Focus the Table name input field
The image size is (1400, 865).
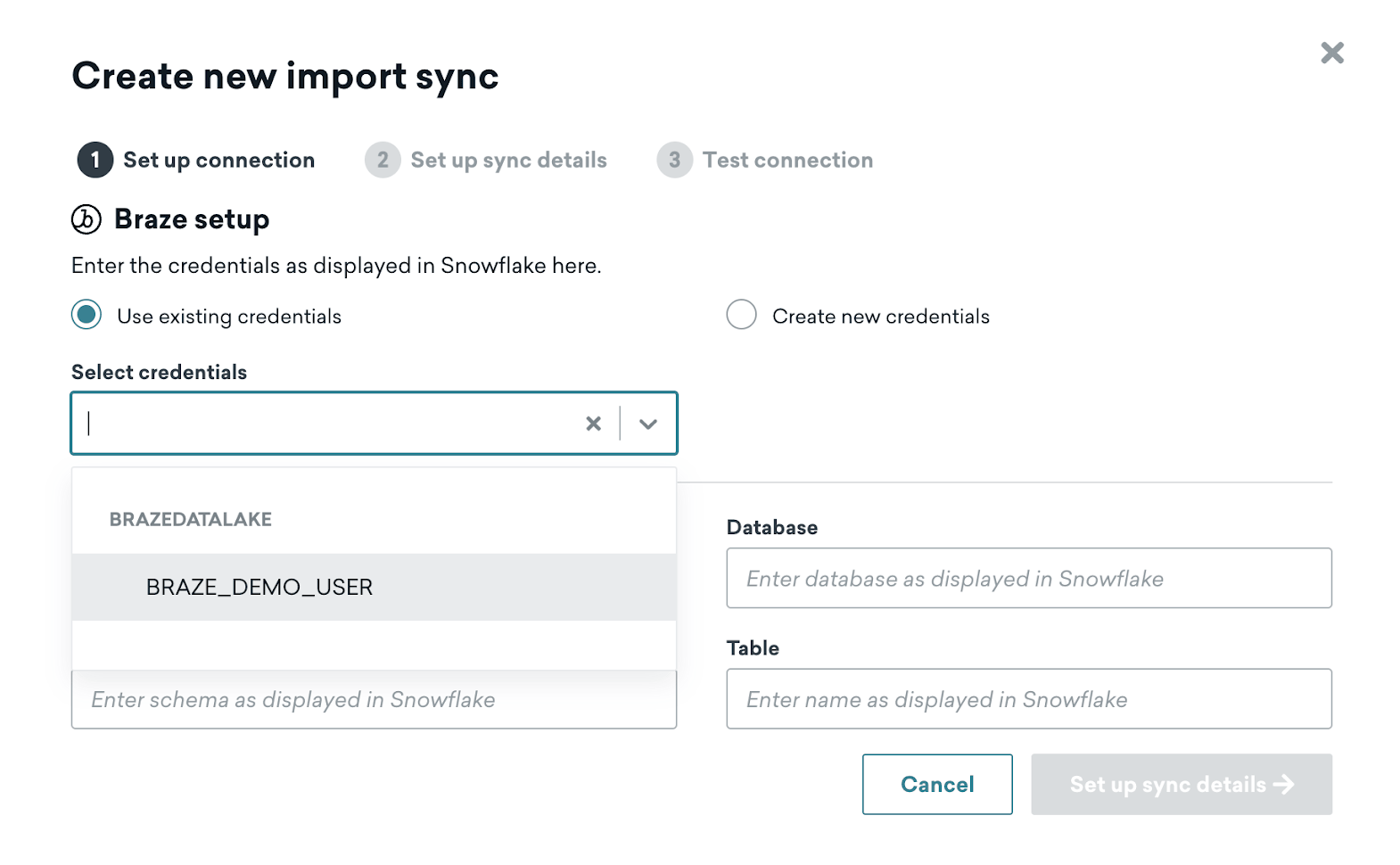(x=1028, y=699)
